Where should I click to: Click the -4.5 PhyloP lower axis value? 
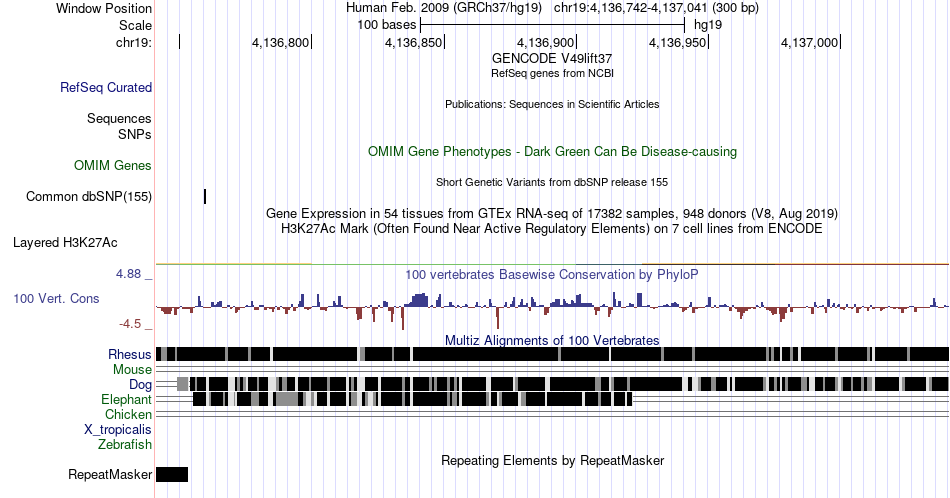130,324
